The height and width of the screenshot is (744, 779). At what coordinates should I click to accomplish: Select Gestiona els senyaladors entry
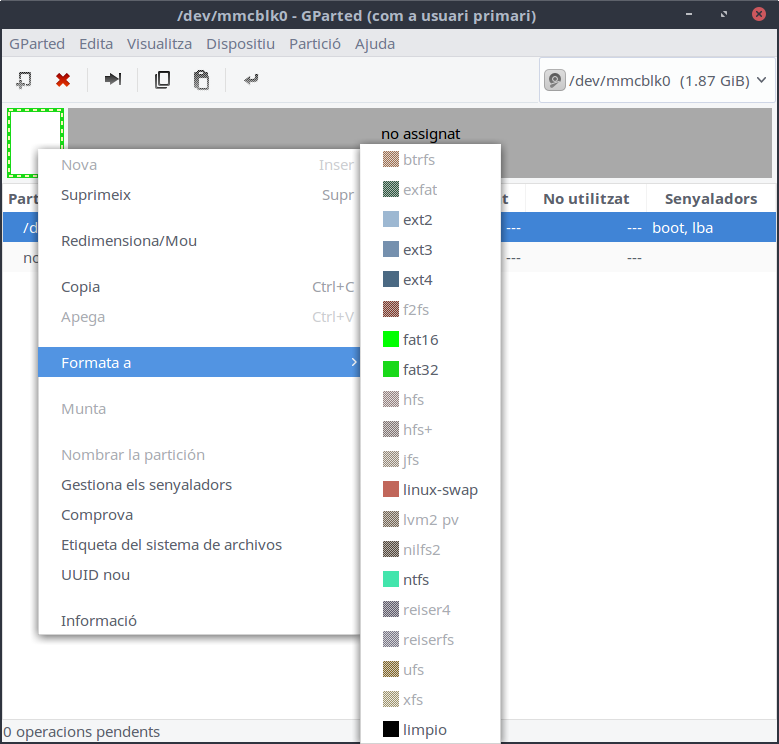pos(199,485)
